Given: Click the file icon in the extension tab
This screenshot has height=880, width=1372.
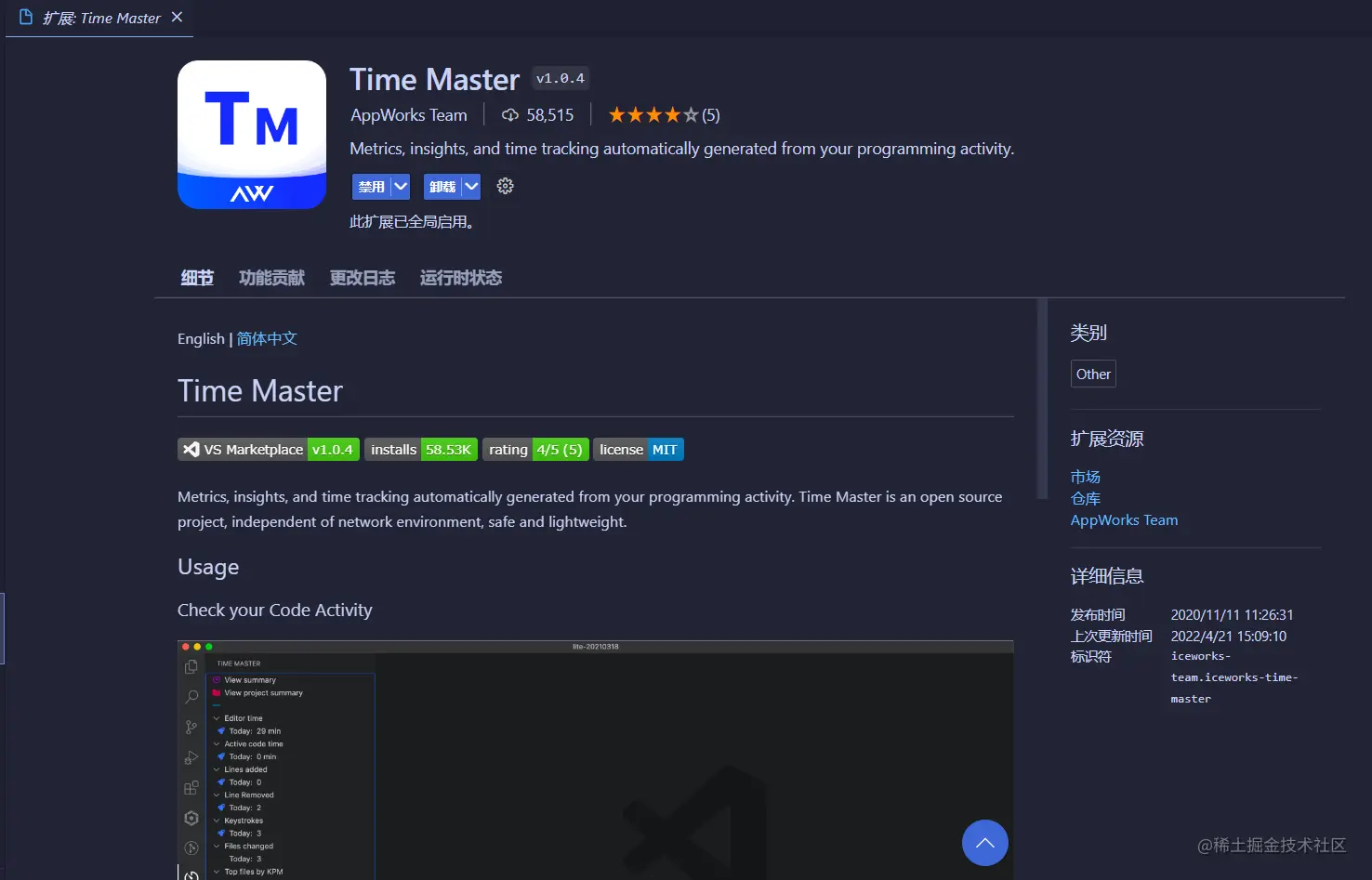Looking at the screenshot, I should [26, 17].
